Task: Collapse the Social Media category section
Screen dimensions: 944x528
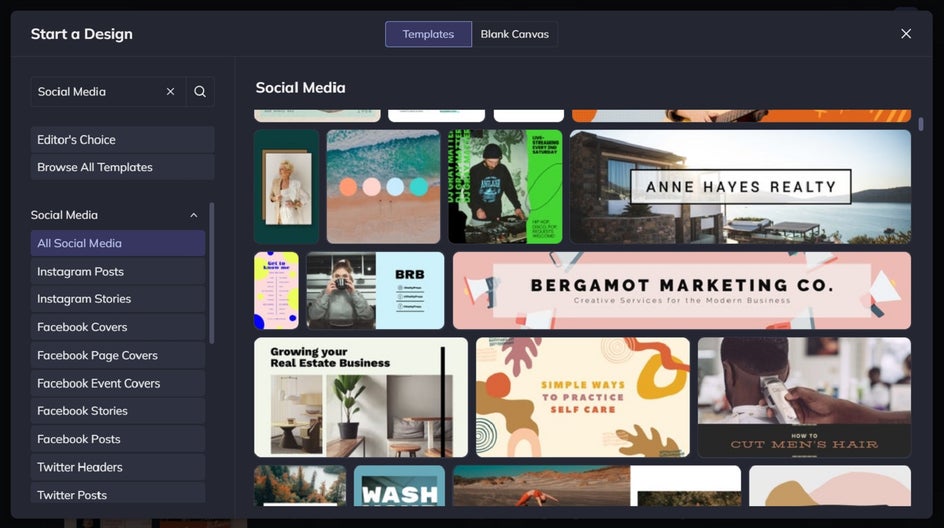Action: 193,215
